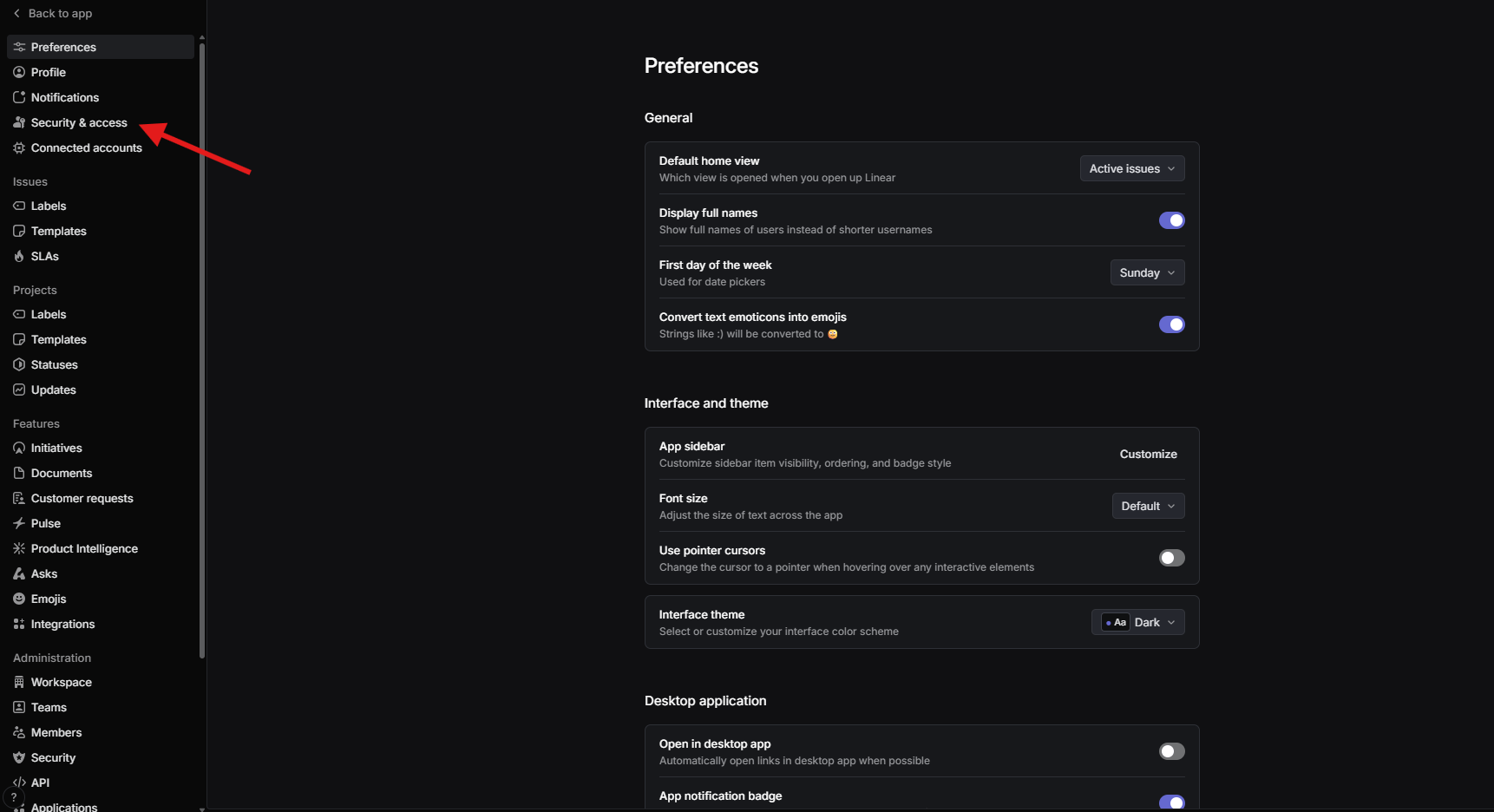Open the Integrations section
Viewport: 1494px width, 812px height.
click(x=62, y=624)
